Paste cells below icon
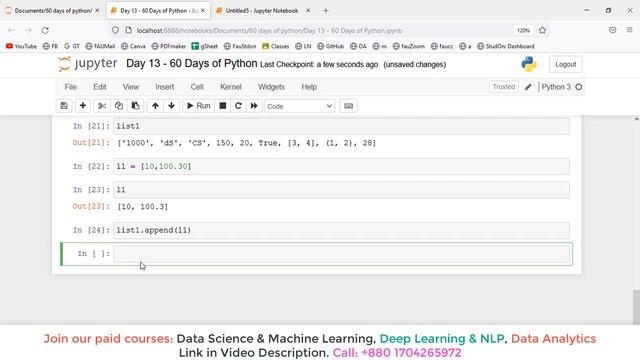640x360 pixels. click(x=136, y=106)
